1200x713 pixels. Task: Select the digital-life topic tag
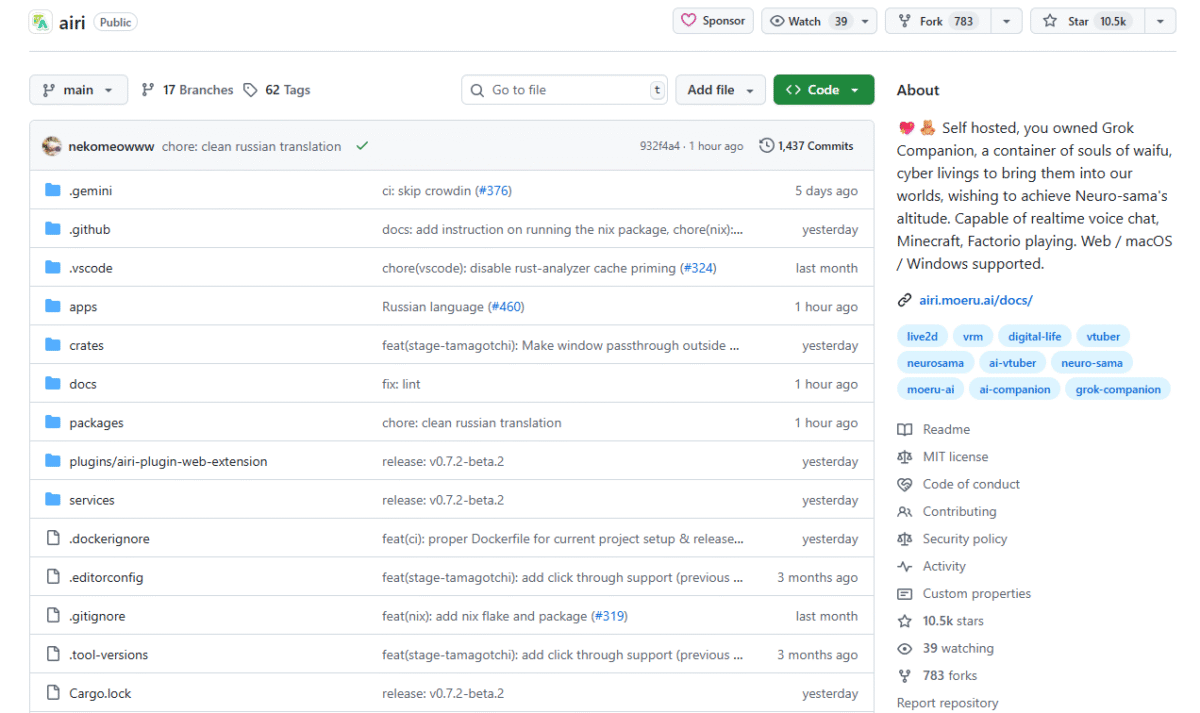click(1035, 337)
